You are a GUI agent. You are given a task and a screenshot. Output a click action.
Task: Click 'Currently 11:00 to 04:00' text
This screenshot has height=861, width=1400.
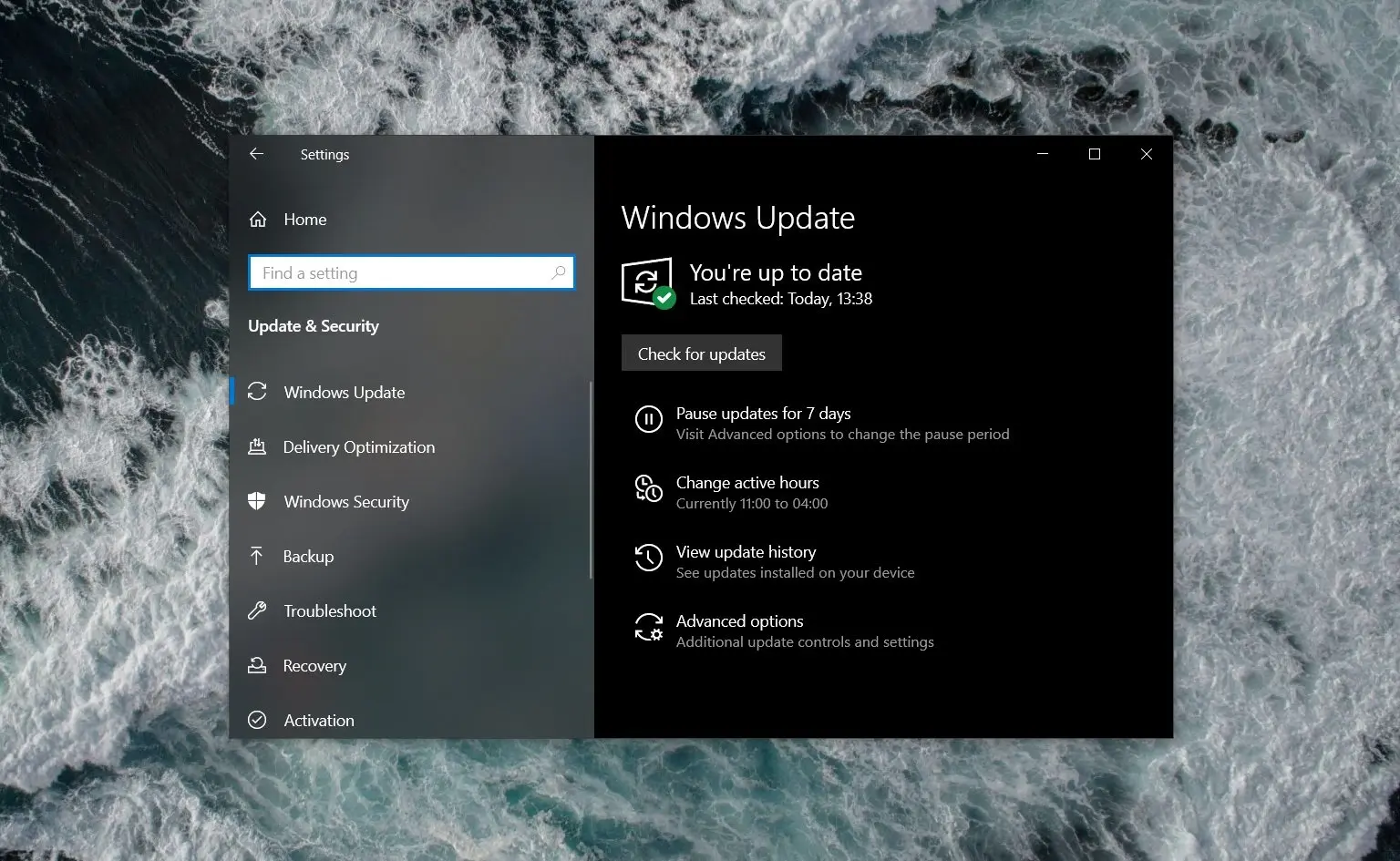[x=752, y=504]
